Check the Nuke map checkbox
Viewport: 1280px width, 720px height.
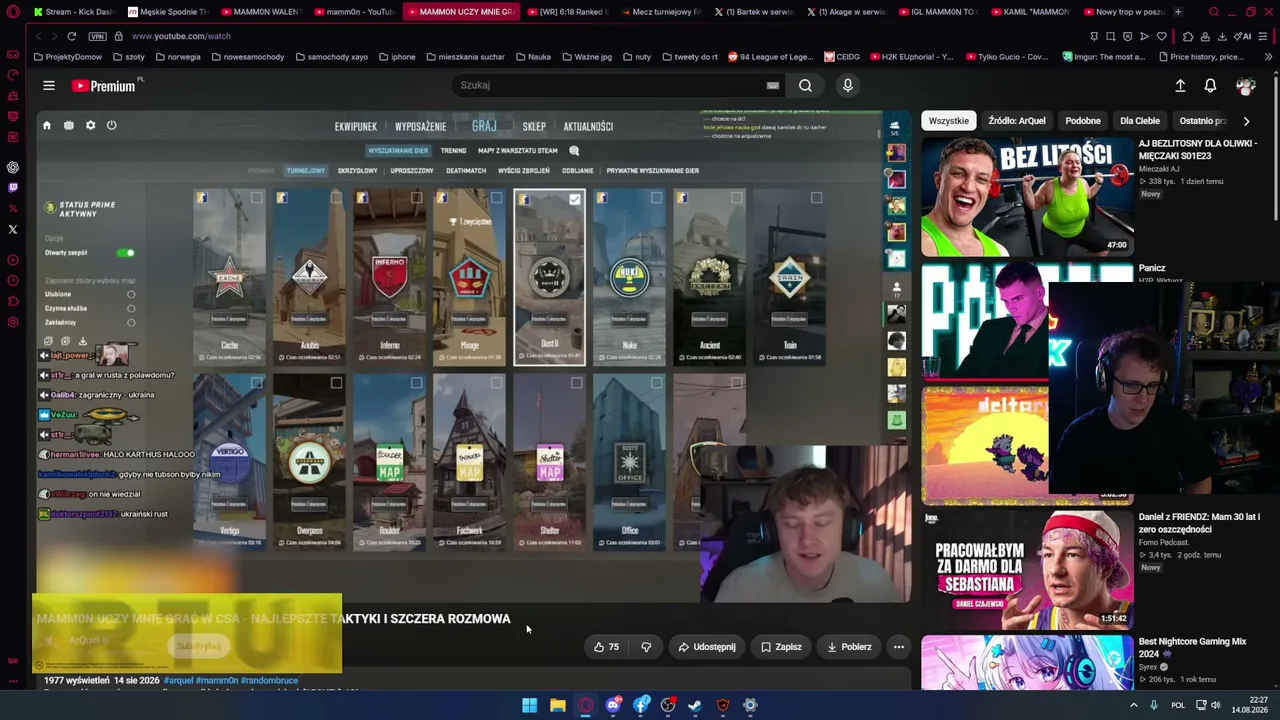pos(656,198)
